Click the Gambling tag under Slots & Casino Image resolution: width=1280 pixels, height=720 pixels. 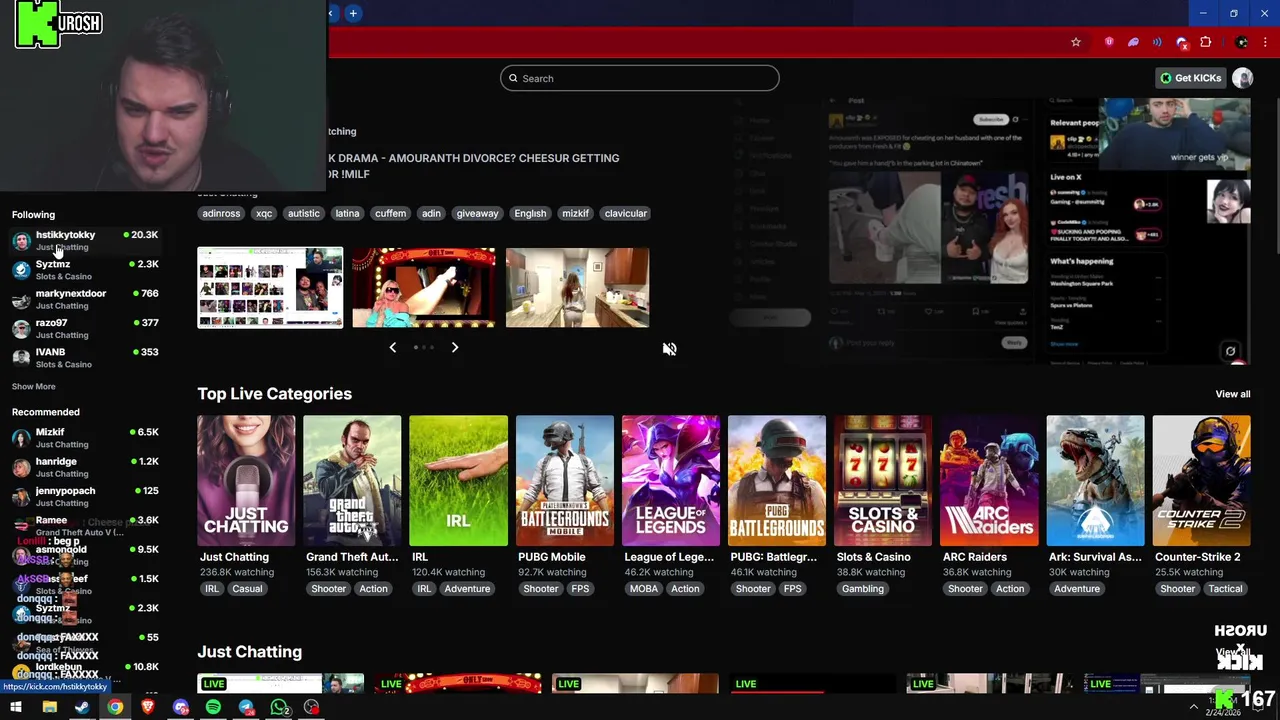coord(863,589)
